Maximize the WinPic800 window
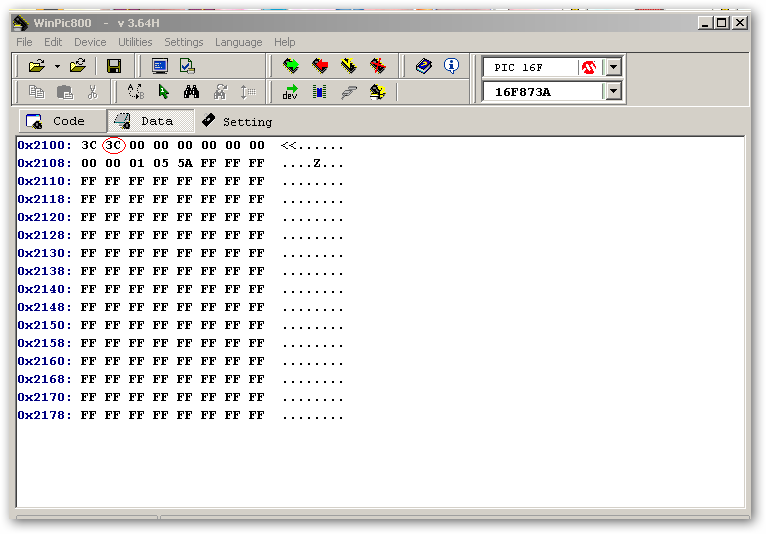The image size is (766, 534). coord(722,22)
